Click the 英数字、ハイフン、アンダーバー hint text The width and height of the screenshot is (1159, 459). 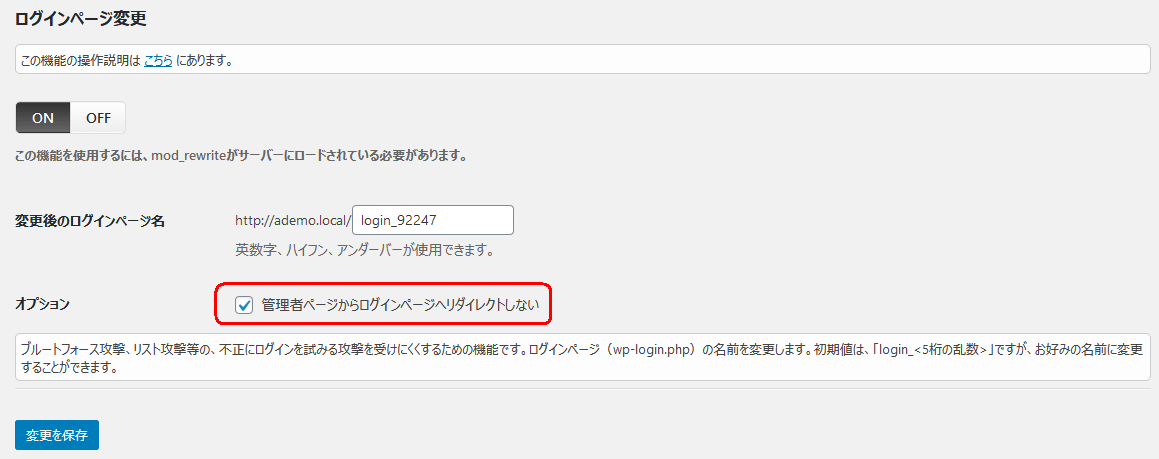tap(364, 250)
